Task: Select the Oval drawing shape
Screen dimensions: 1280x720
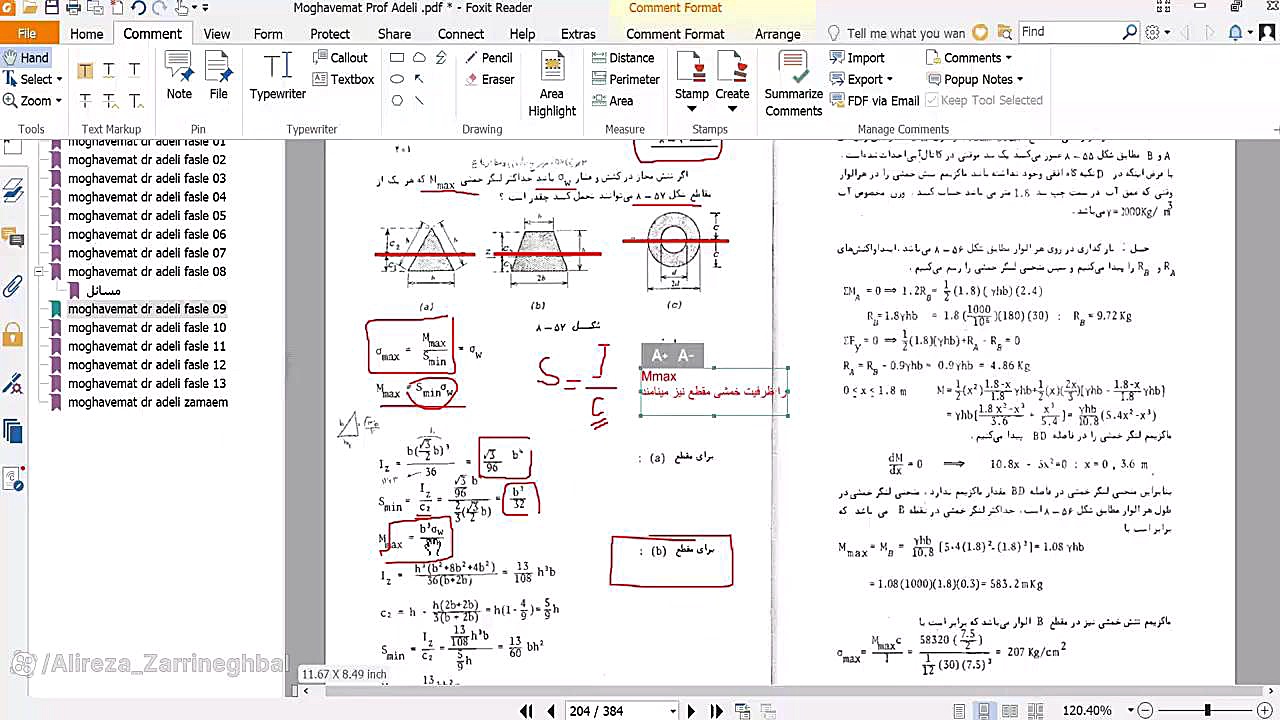Action: tap(397, 79)
